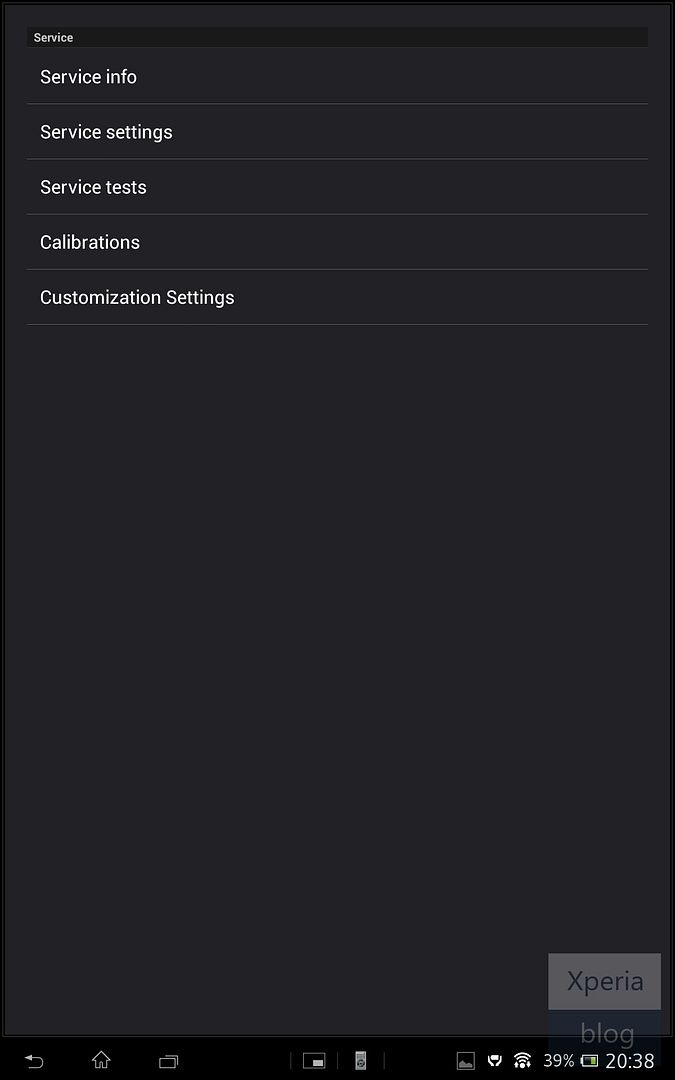Click the blog watermark text
This screenshot has height=1080, width=675.
point(607,1032)
